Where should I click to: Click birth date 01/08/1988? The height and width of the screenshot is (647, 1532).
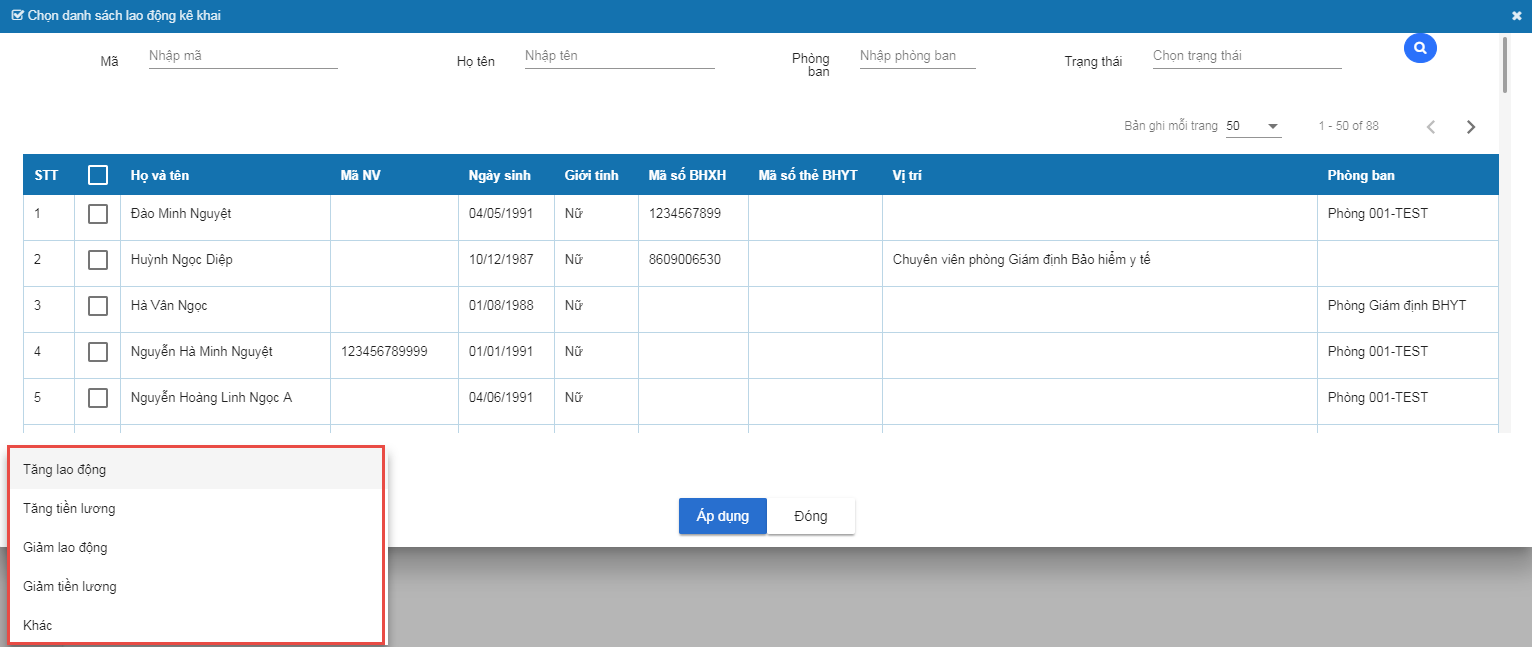501,306
